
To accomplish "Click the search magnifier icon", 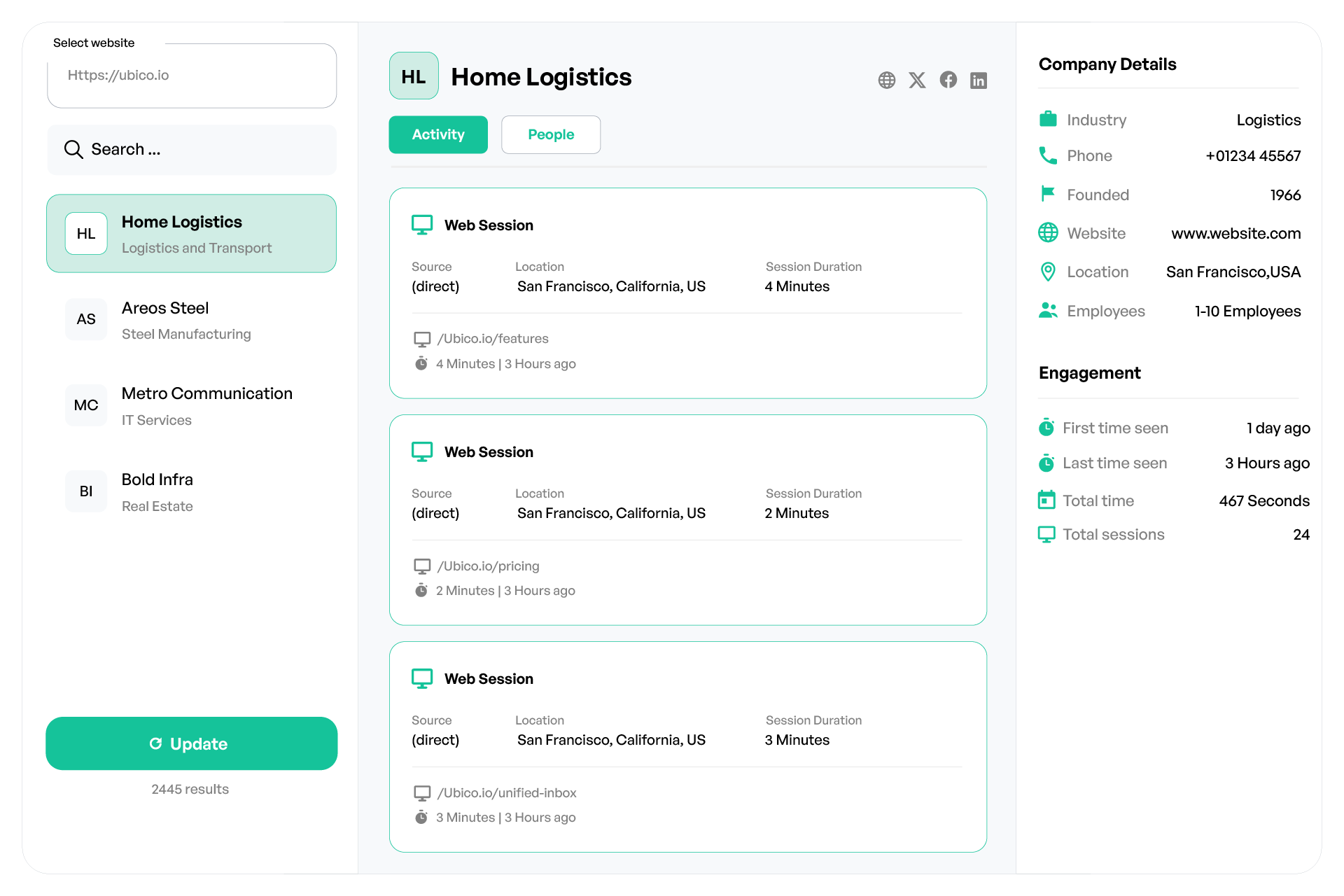I will point(73,149).
